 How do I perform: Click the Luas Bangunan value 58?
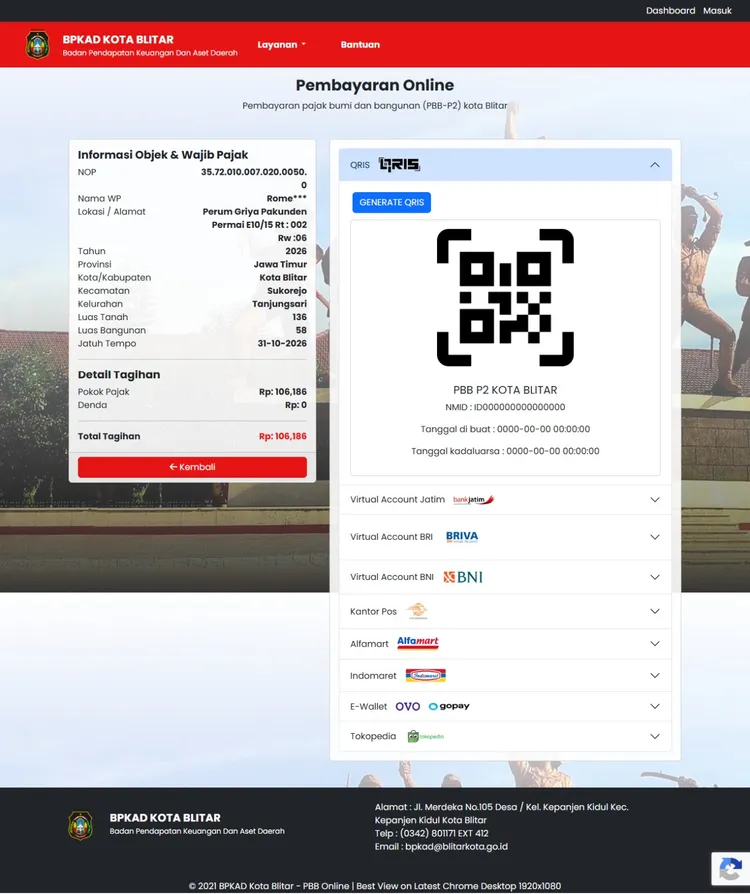pyautogui.click(x=301, y=330)
